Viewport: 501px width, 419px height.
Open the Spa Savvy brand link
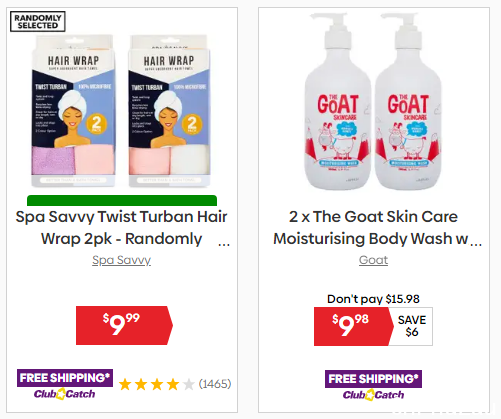[x=121, y=260]
